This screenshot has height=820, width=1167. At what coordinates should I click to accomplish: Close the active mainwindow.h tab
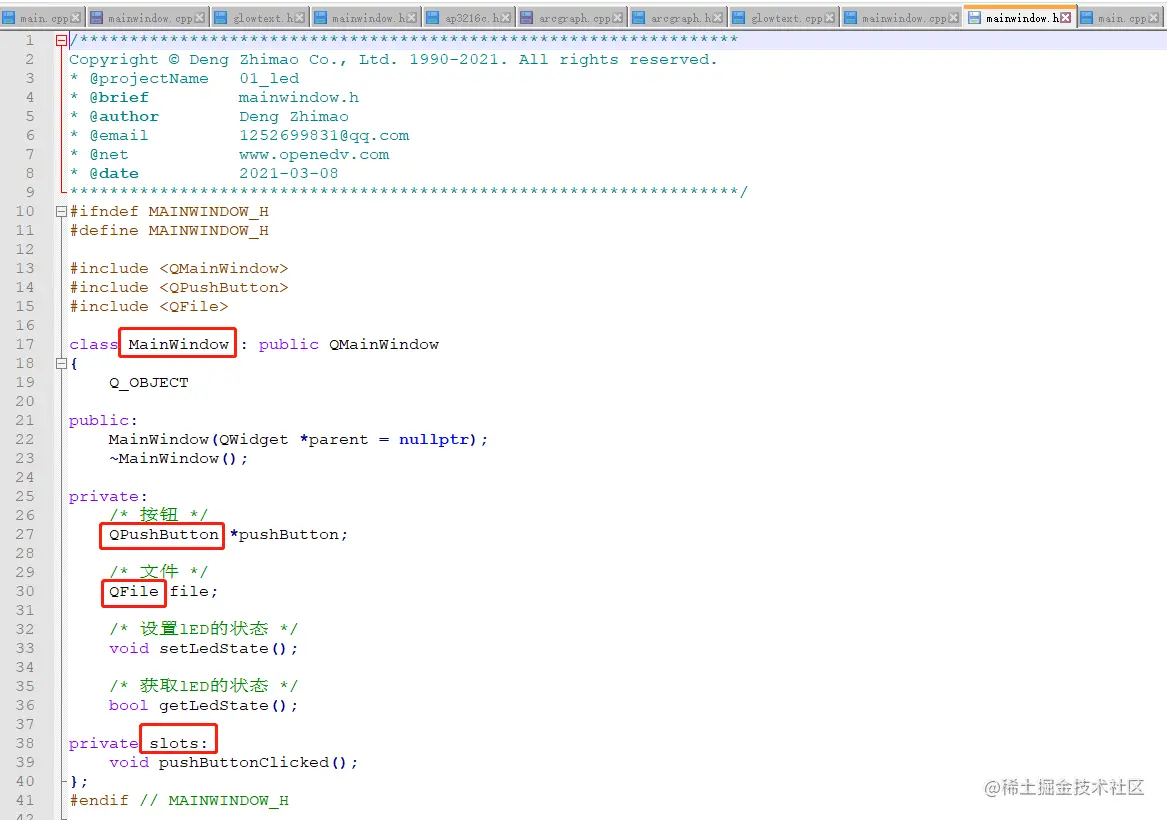[1066, 18]
